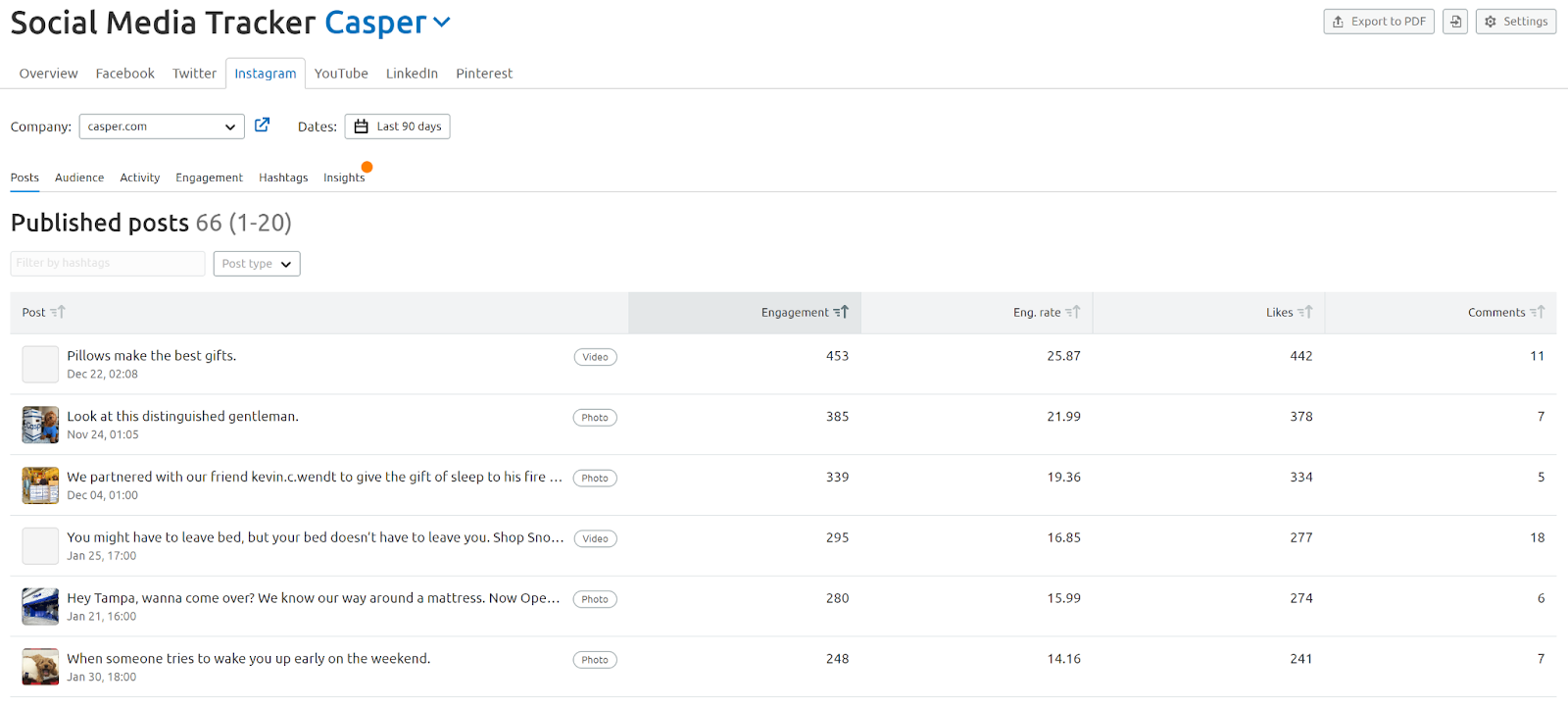Sort table by Likes icon
Screen dimensions: 1568x708
[1304, 312]
